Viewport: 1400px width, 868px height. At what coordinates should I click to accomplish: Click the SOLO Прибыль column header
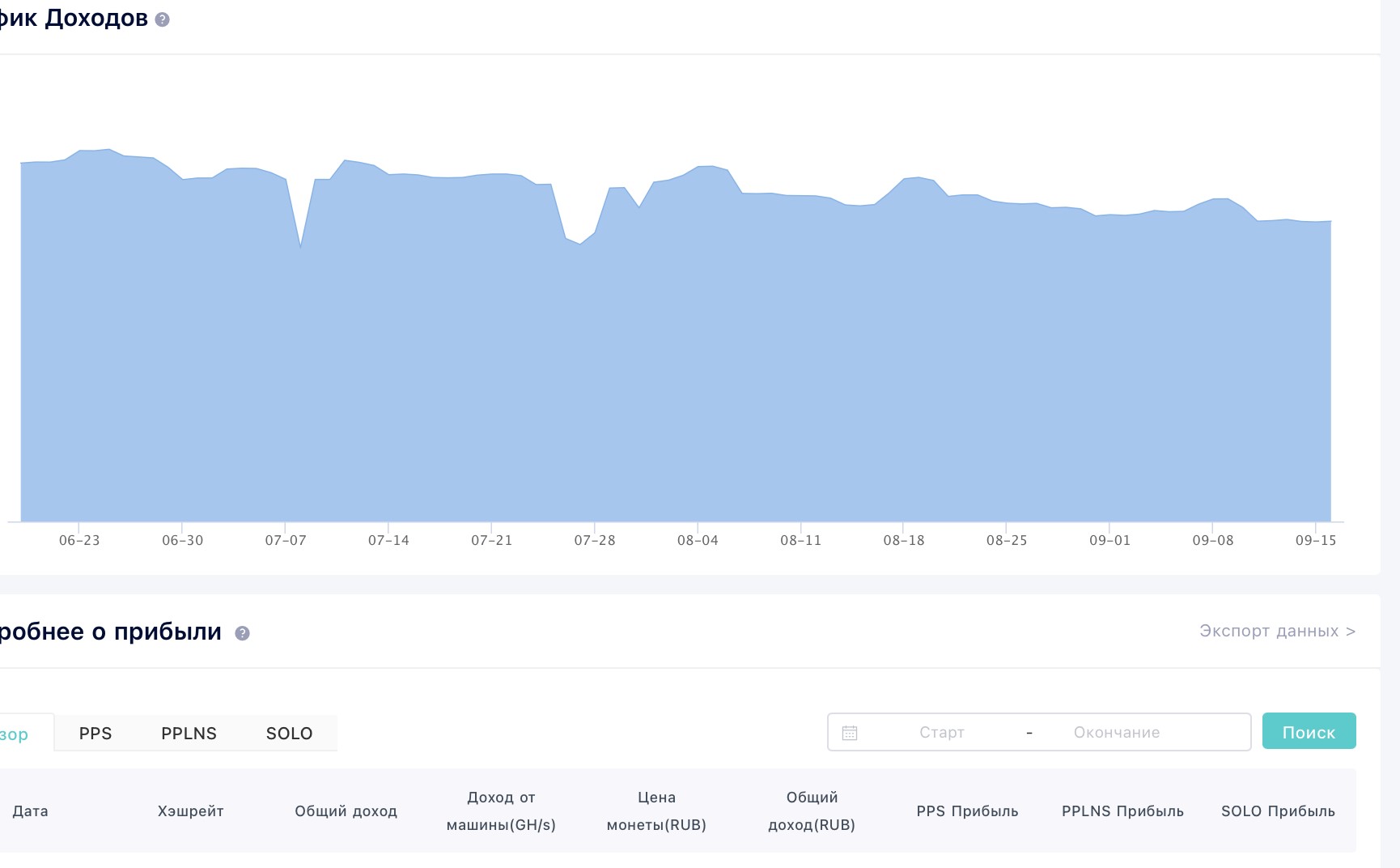point(1278,811)
